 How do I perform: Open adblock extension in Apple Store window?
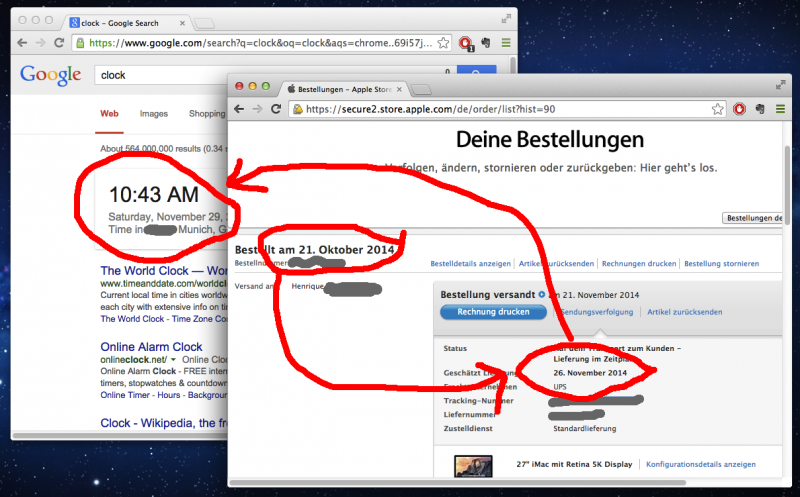tap(739, 109)
